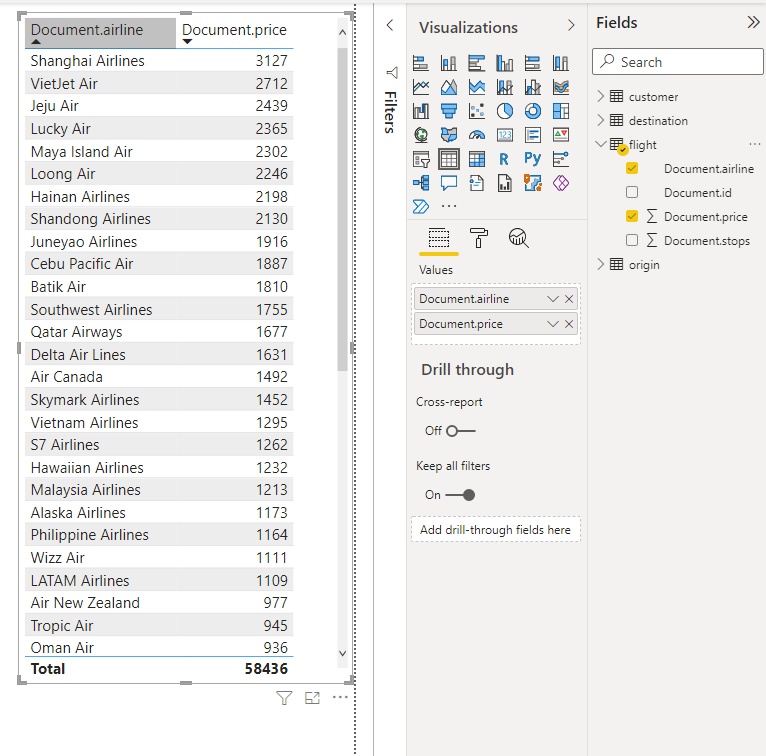Select the Scatter chart visualization

pyautogui.click(x=477, y=111)
